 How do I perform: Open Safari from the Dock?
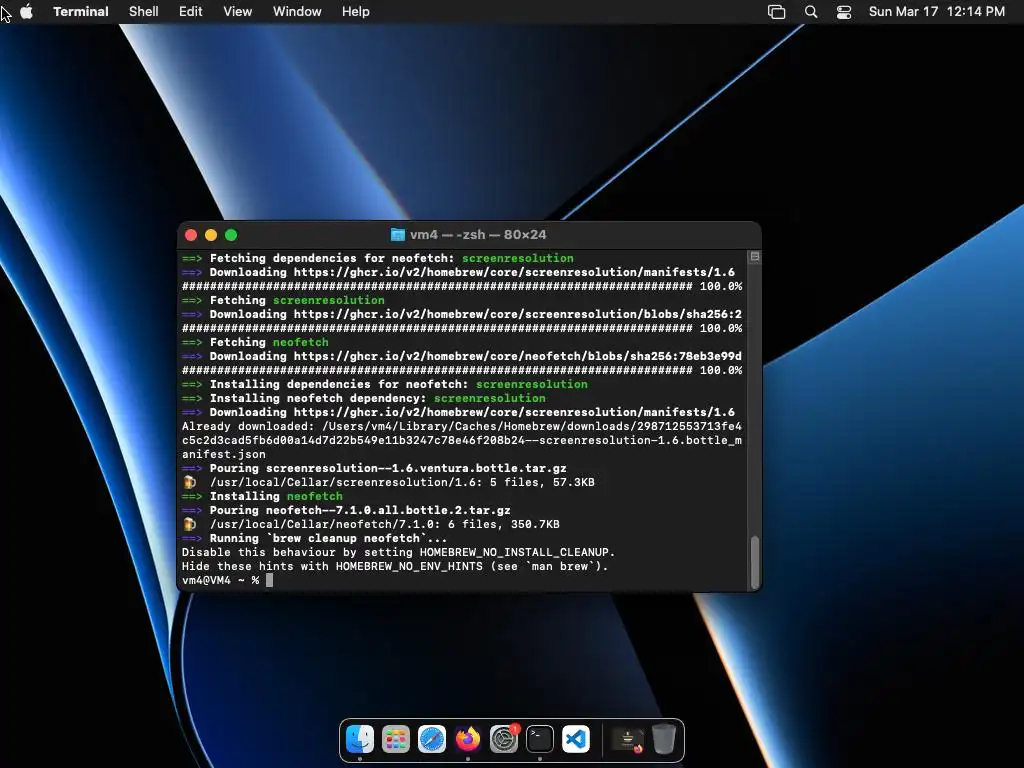(432, 739)
